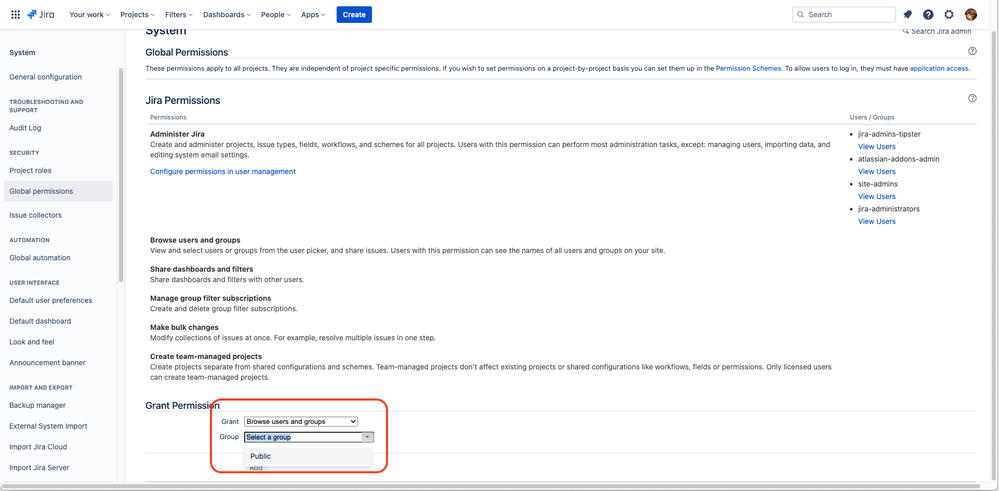Choose Public from the group list
The height and width of the screenshot is (491, 999).
coord(308,456)
